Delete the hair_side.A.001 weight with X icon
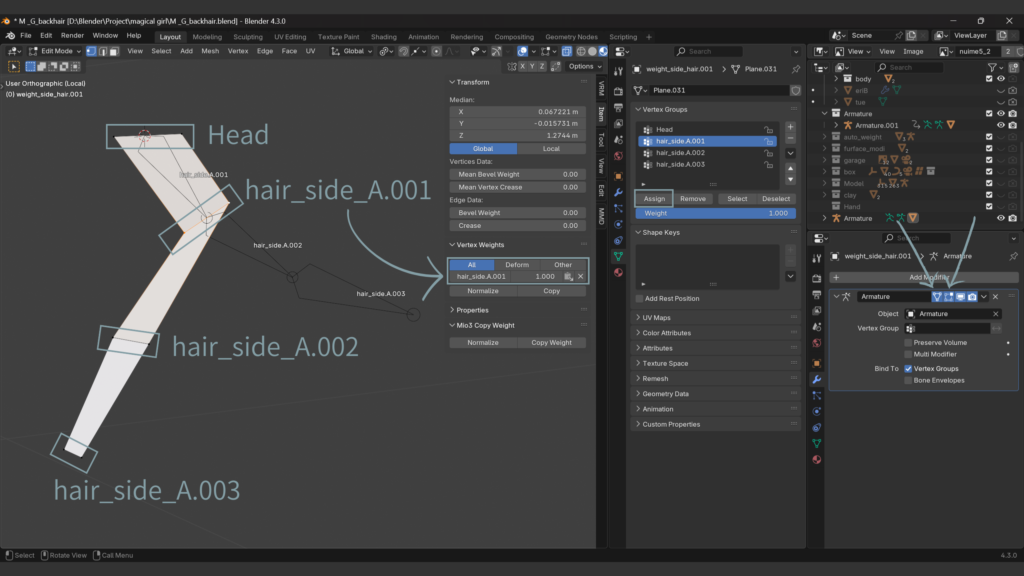This screenshot has width=1024, height=576. coord(580,276)
